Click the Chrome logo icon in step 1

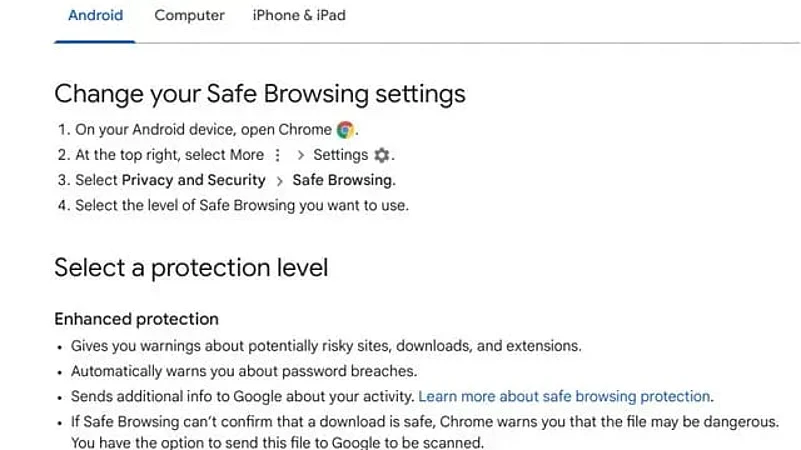pos(346,130)
